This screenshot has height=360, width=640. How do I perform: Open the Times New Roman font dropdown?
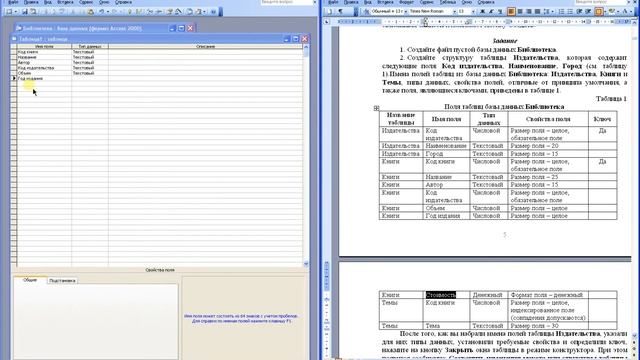(454, 11)
